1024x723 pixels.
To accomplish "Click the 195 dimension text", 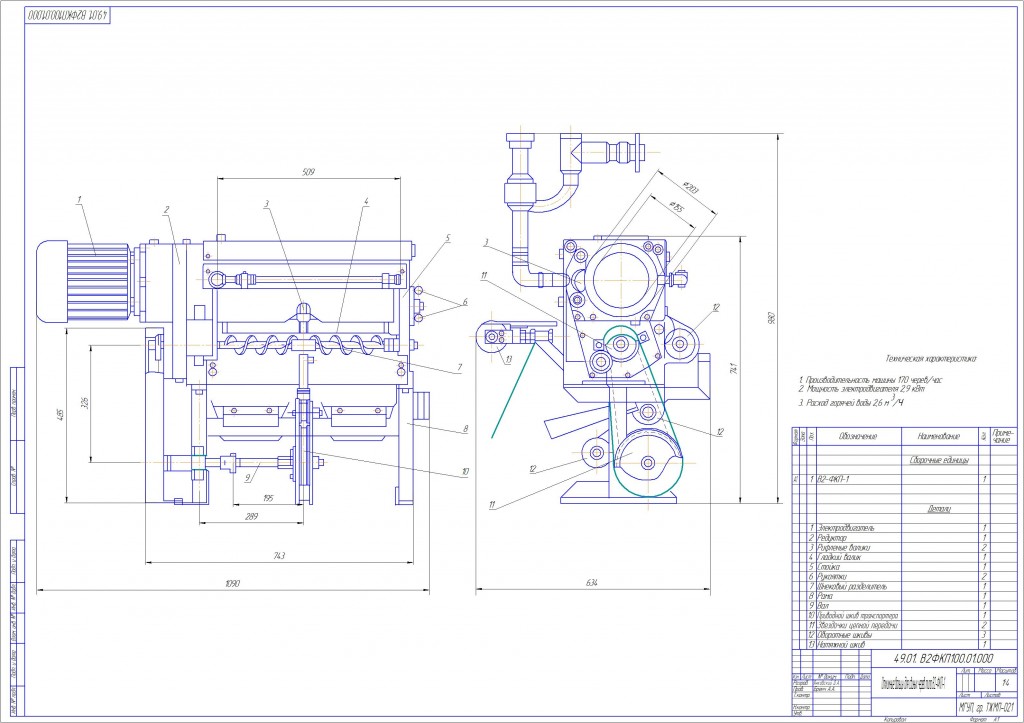I will (x=268, y=498).
